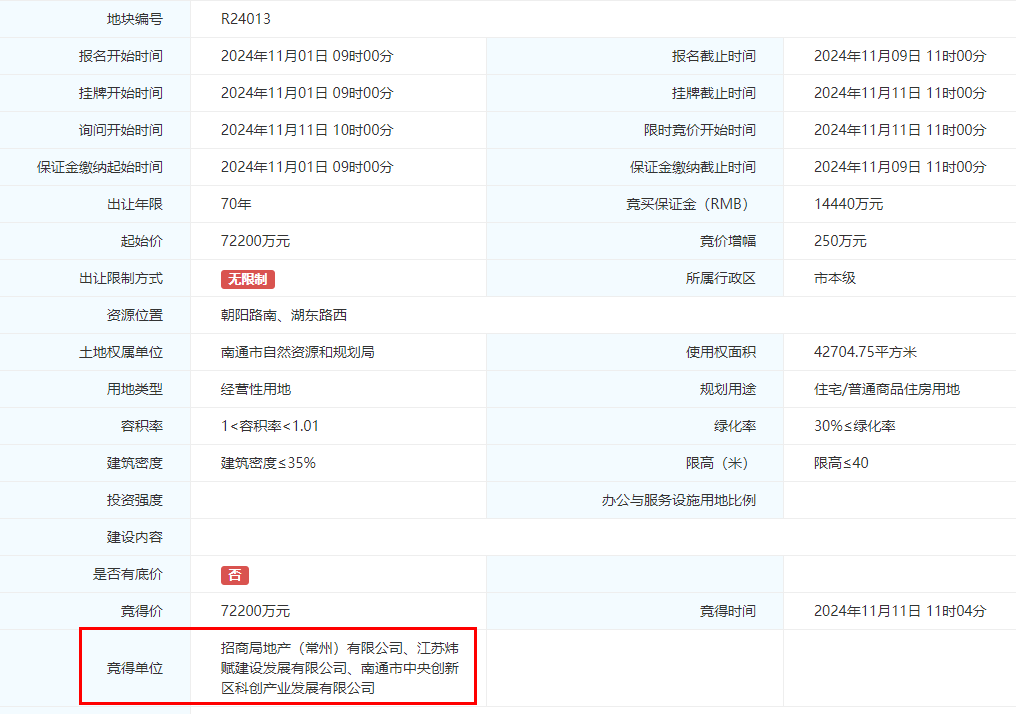Click the 规划用途 label

(x=728, y=389)
